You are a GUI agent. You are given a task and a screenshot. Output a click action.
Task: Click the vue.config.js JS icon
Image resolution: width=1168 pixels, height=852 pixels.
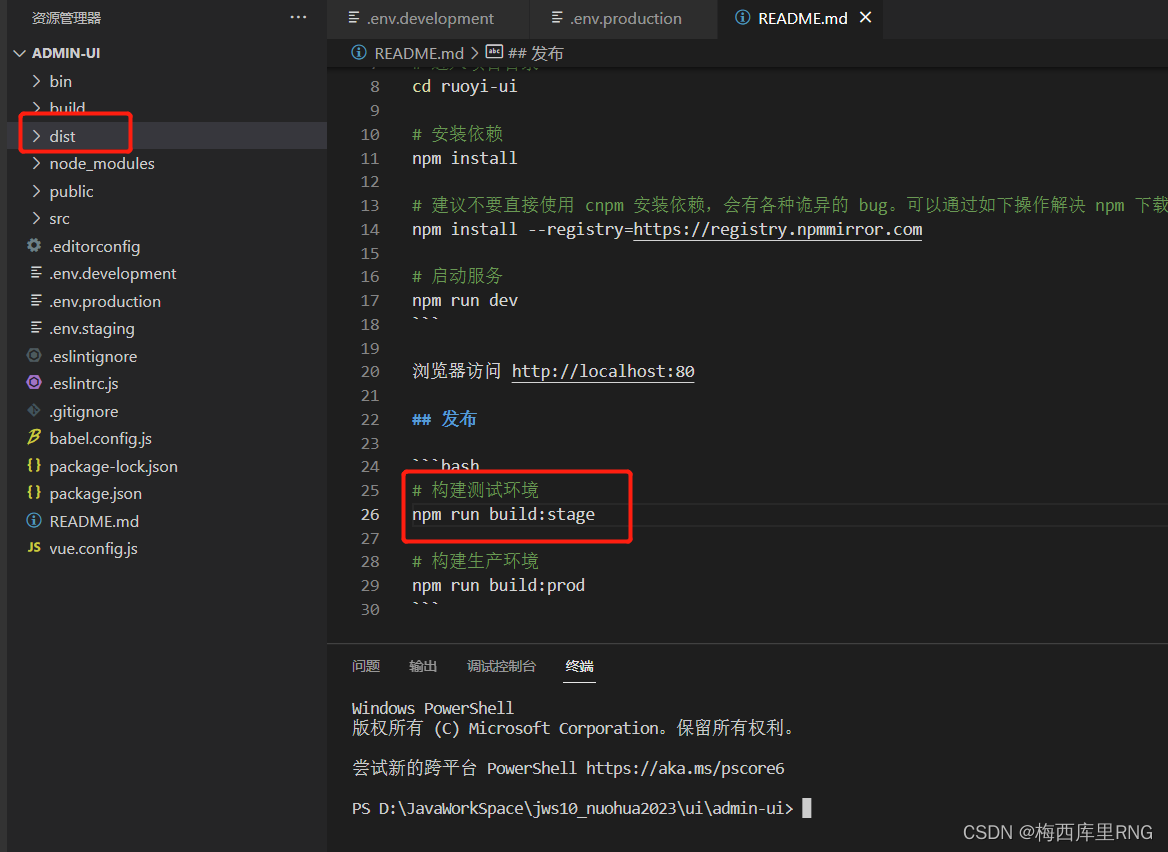pyautogui.click(x=34, y=548)
